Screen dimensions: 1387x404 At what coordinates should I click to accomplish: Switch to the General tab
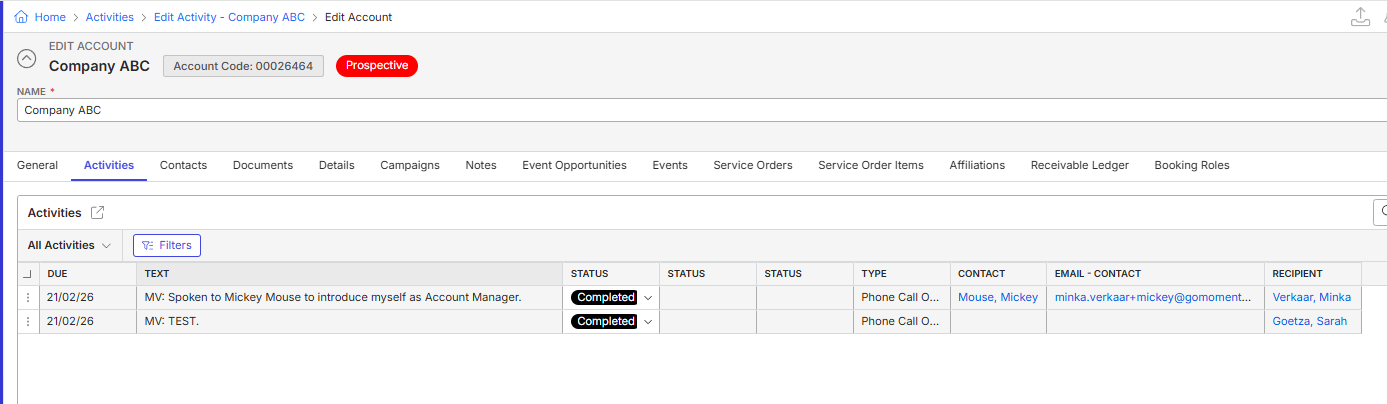coord(37,165)
